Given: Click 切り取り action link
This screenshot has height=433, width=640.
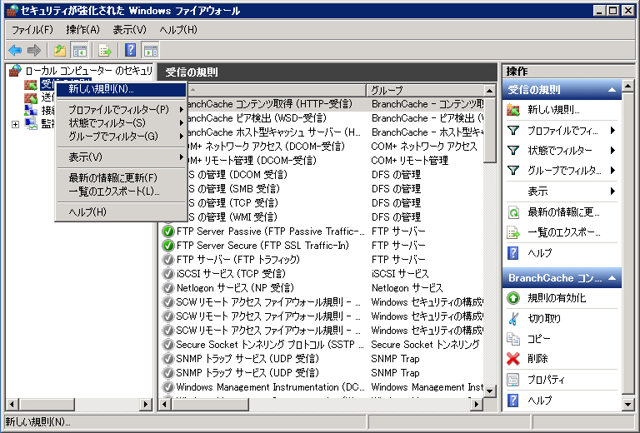Looking at the screenshot, I should point(544,318).
